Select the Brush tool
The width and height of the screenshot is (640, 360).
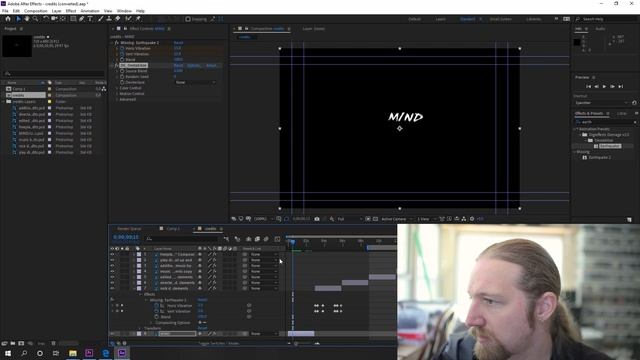[x=100, y=19]
